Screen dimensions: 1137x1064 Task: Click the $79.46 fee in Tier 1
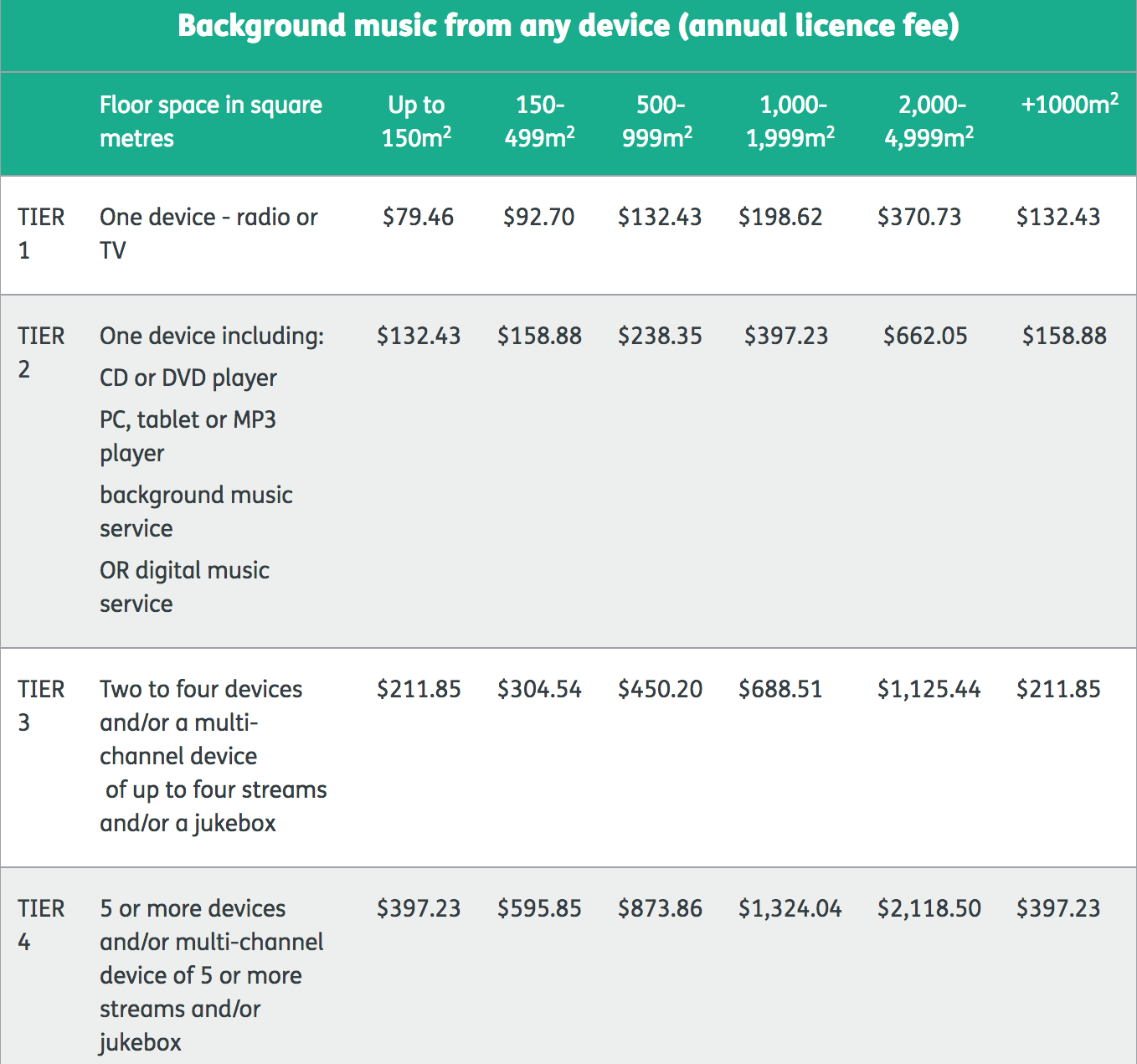click(x=418, y=218)
